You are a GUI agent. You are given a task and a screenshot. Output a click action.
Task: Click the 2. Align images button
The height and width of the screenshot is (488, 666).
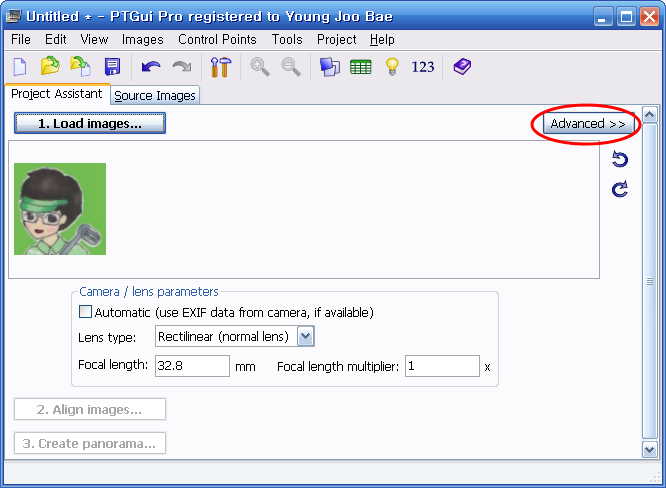click(90, 409)
